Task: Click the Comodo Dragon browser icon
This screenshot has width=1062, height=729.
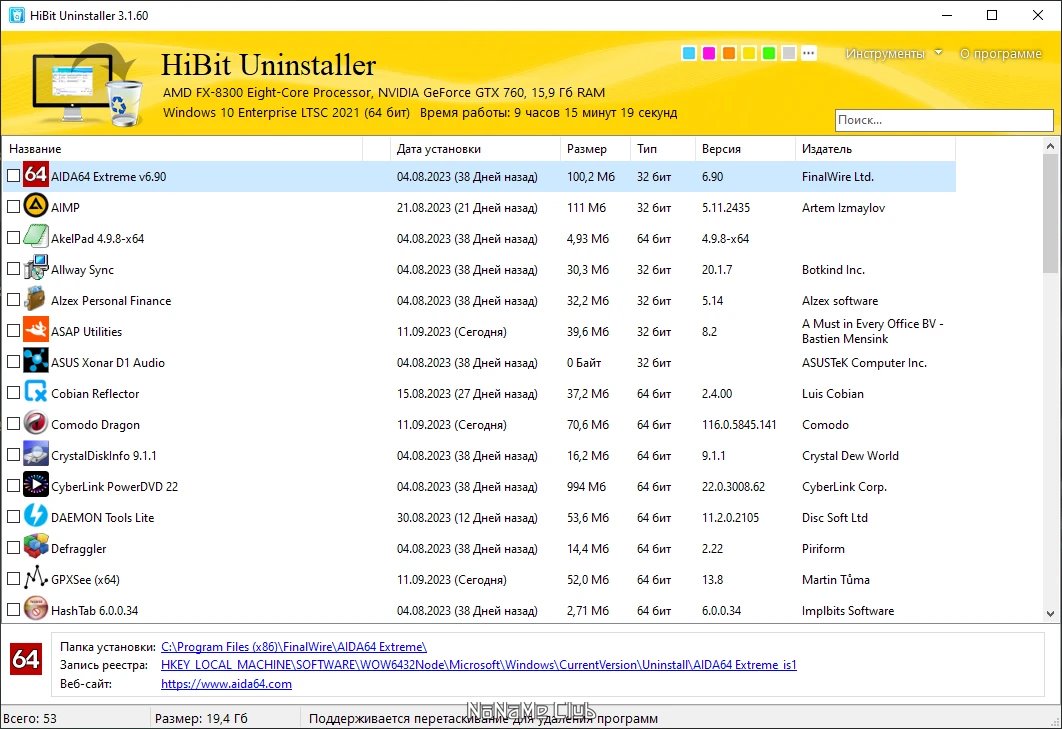Action: tap(36, 424)
